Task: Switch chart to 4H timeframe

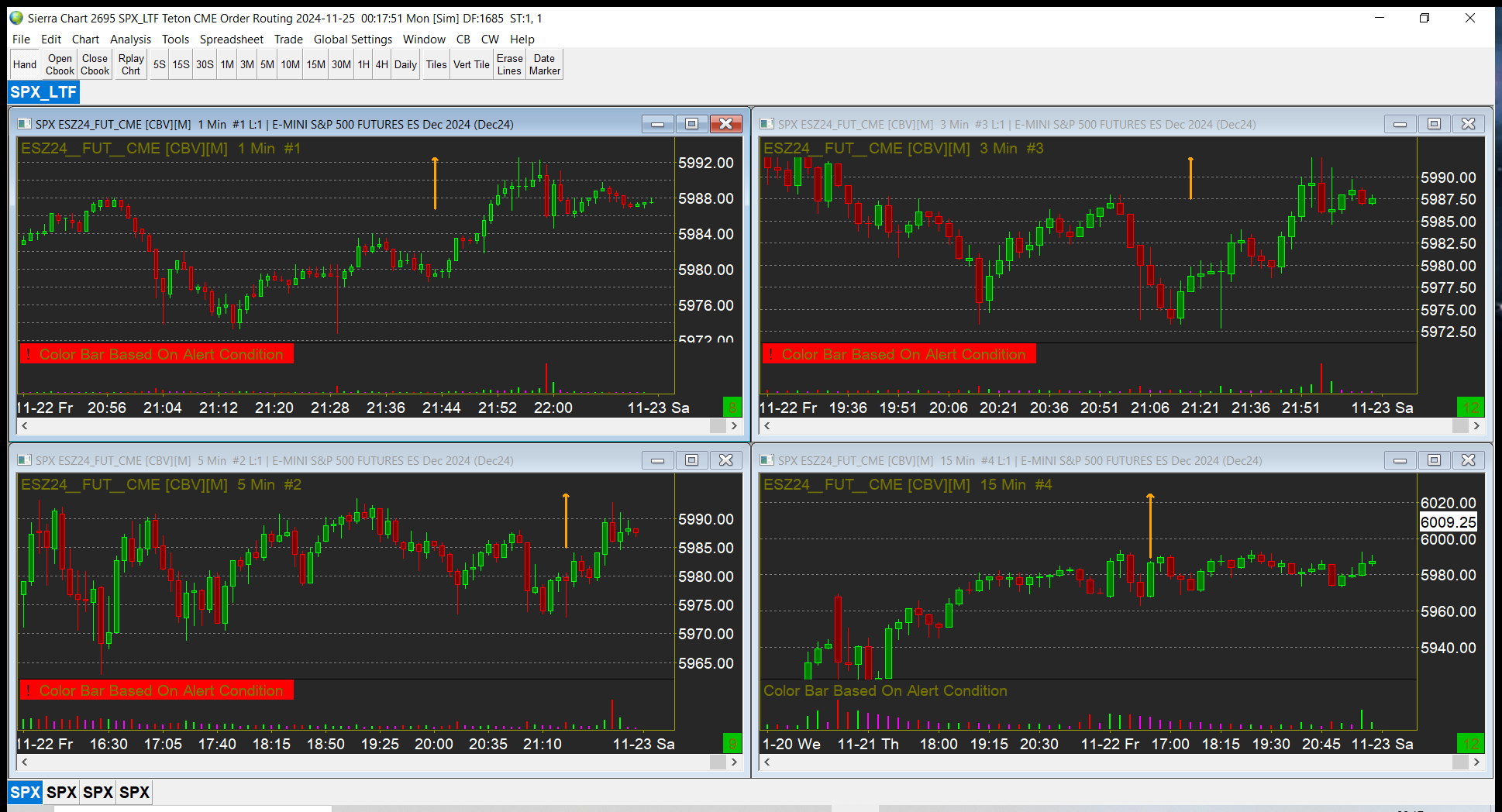Action: coord(381,64)
